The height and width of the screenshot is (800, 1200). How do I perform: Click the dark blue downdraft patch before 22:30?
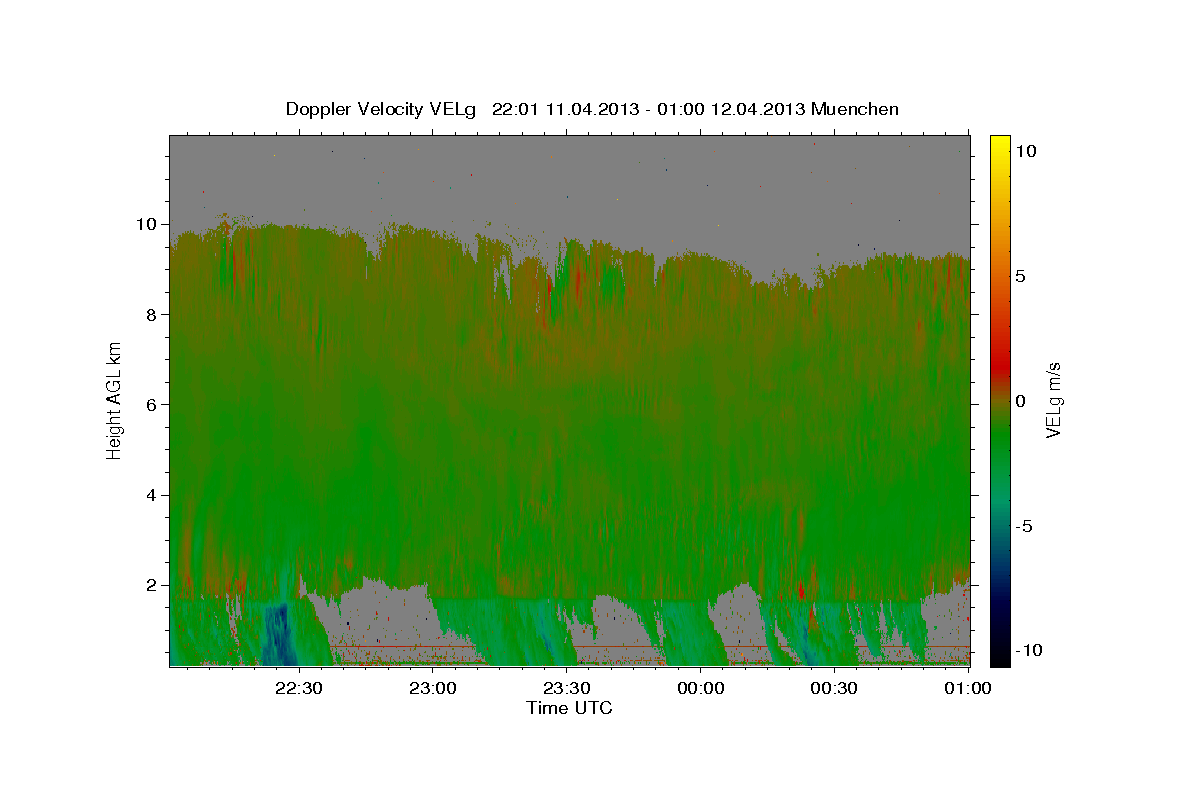click(277, 634)
